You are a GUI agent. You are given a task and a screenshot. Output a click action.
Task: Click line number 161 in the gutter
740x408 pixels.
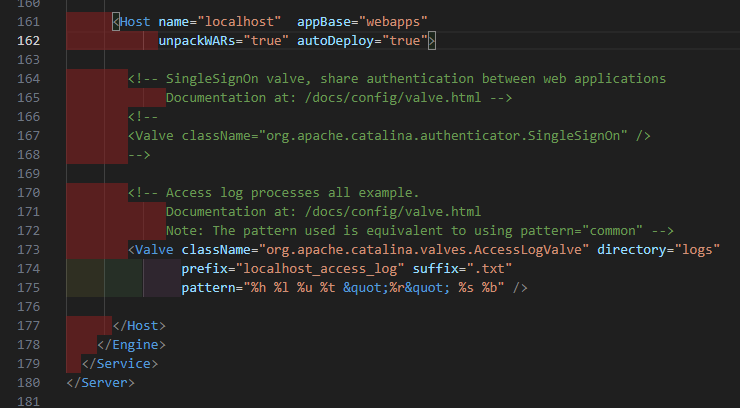[28, 22]
